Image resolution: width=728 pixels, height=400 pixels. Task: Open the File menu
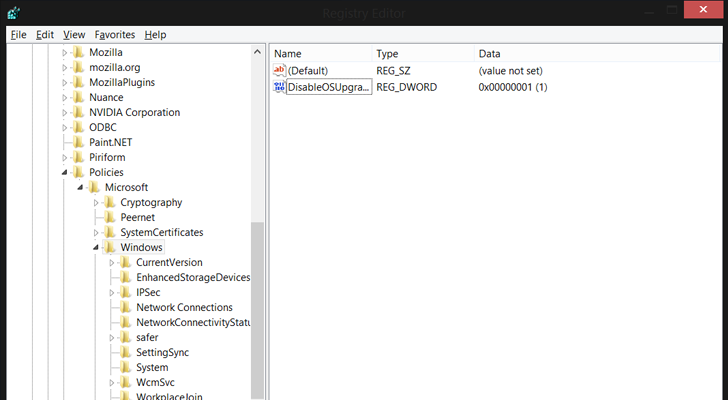[x=19, y=35]
